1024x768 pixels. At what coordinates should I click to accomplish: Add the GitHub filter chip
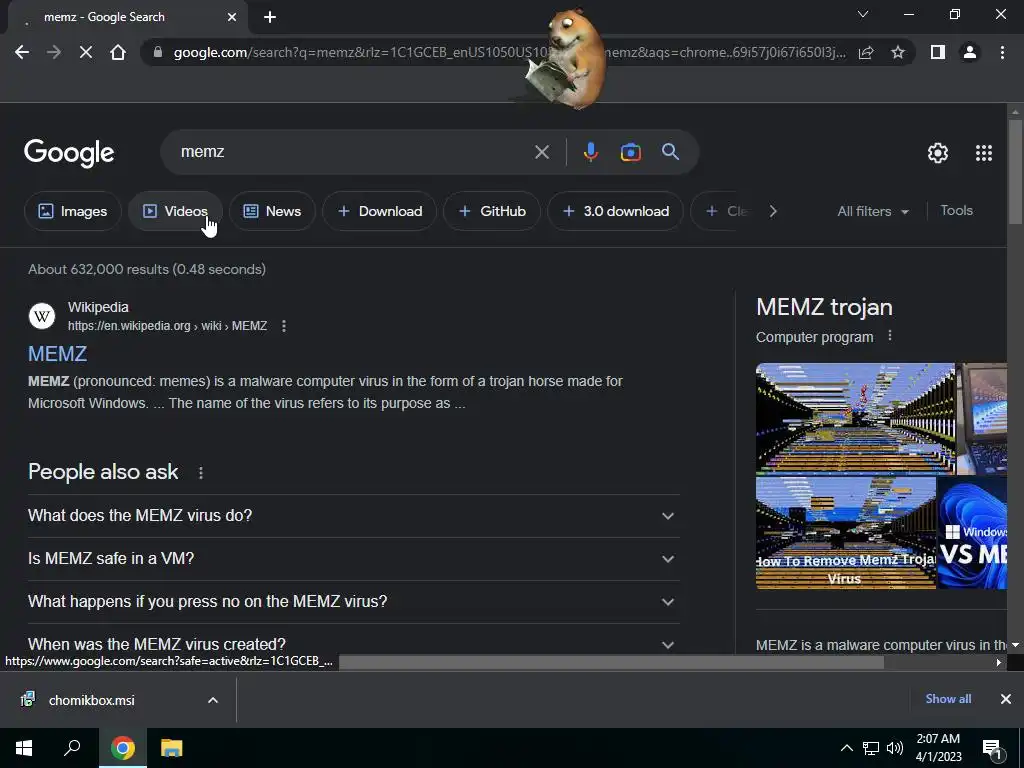pyautogui.click(x=492, y=211)
